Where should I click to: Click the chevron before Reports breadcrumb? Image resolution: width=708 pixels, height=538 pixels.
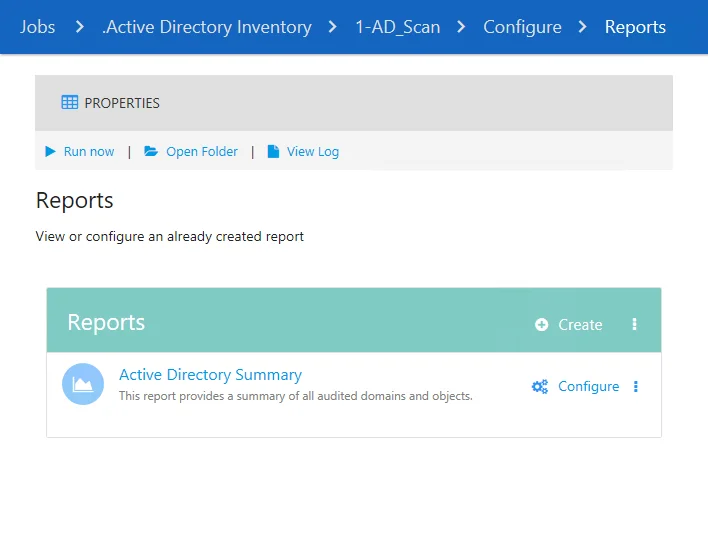pos(583,27)
